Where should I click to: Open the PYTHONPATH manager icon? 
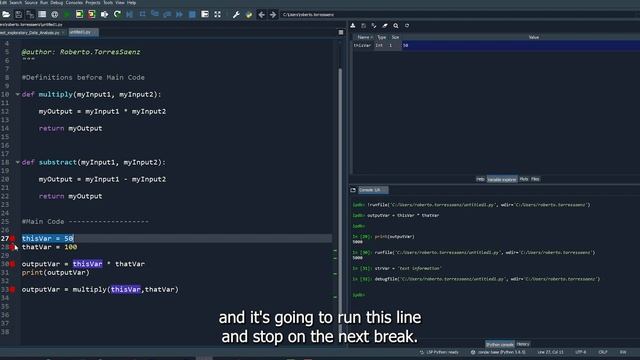249,15
